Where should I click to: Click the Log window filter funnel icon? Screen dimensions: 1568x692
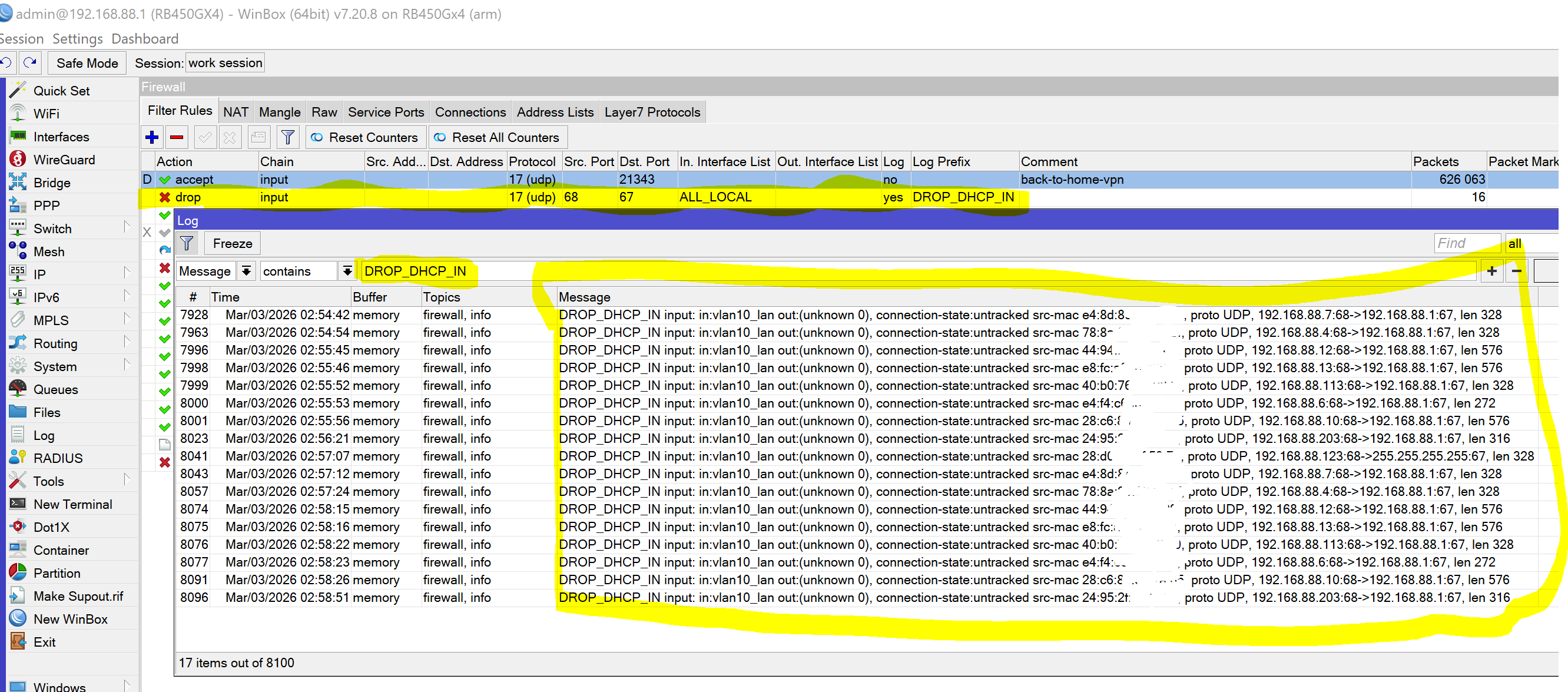click(x=187, y=243)
